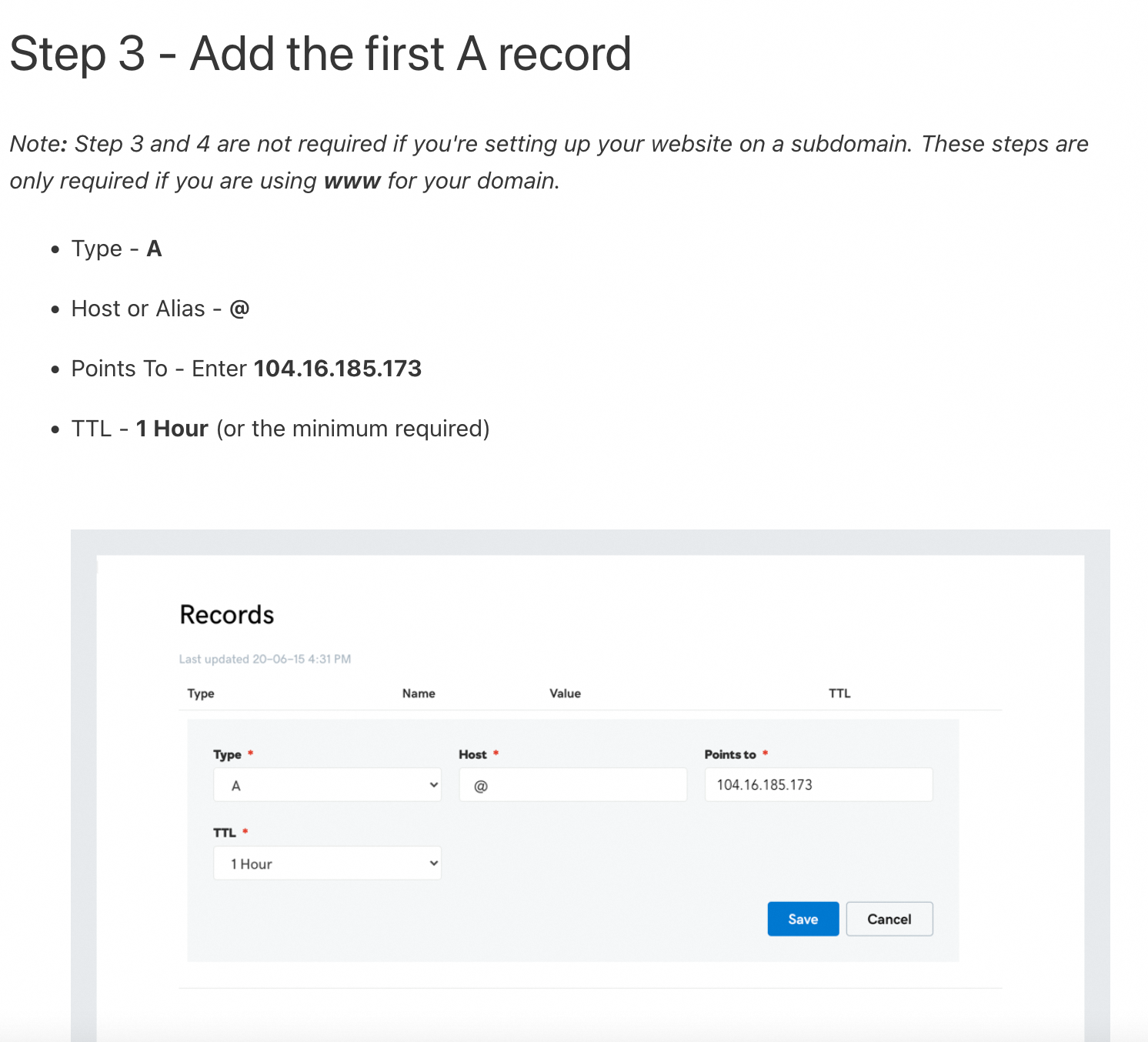Click the Records heading

point(227,615)
